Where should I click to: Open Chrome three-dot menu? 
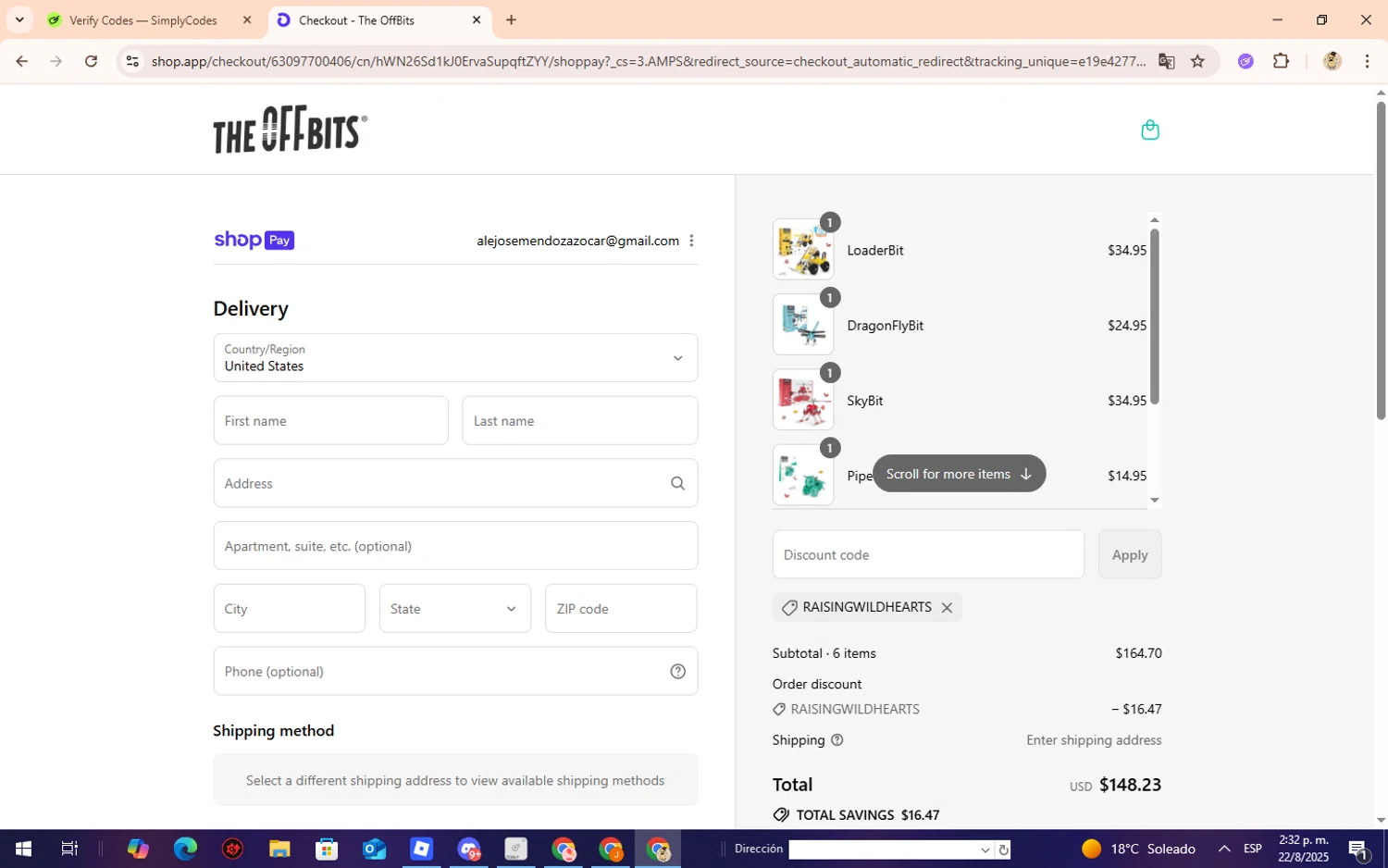[1367, 61]
